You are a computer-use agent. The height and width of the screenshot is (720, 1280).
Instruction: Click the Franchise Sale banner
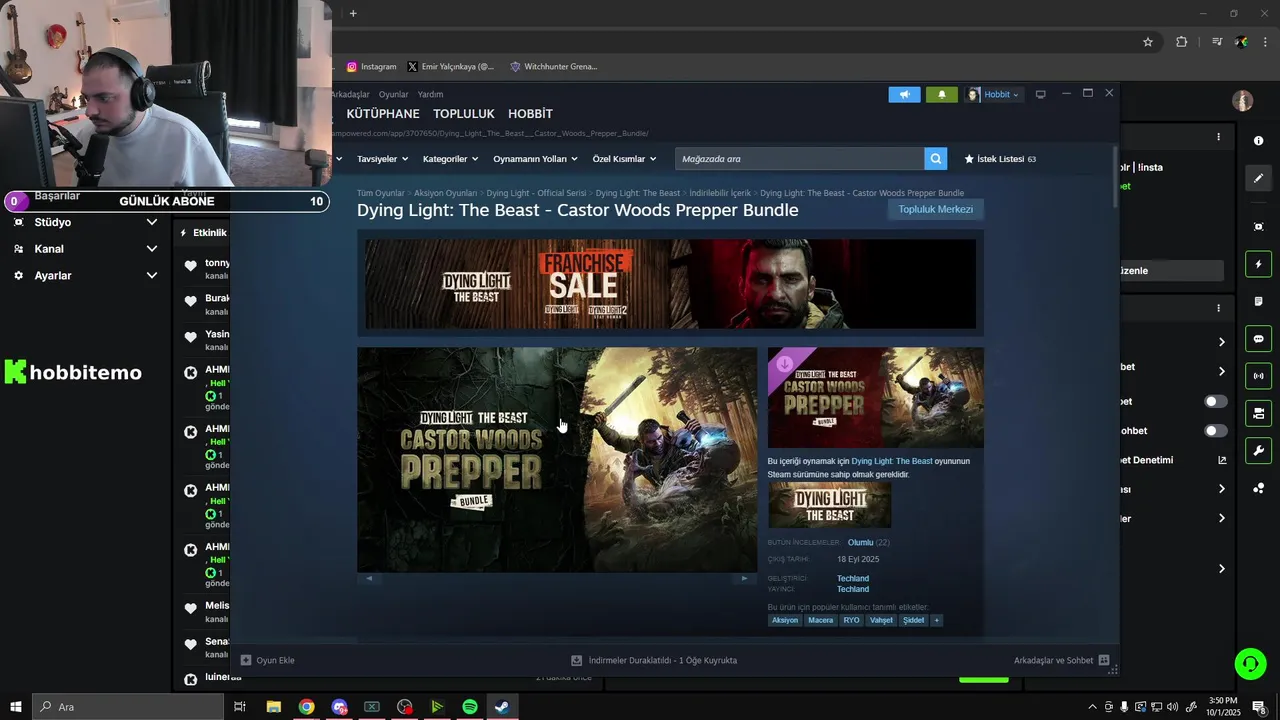[x=670, y=284]
